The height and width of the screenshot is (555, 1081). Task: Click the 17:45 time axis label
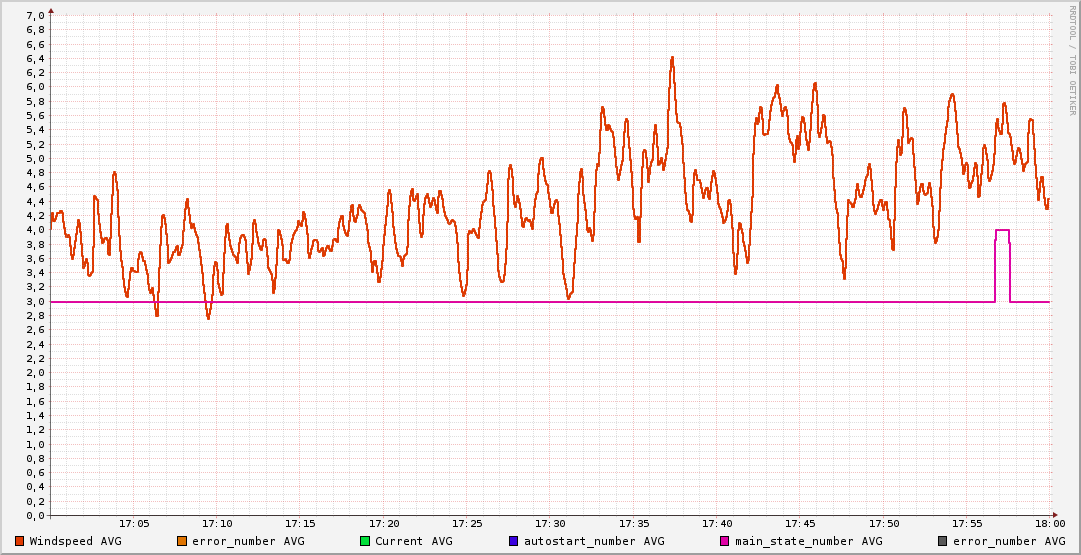pos(800,523)
